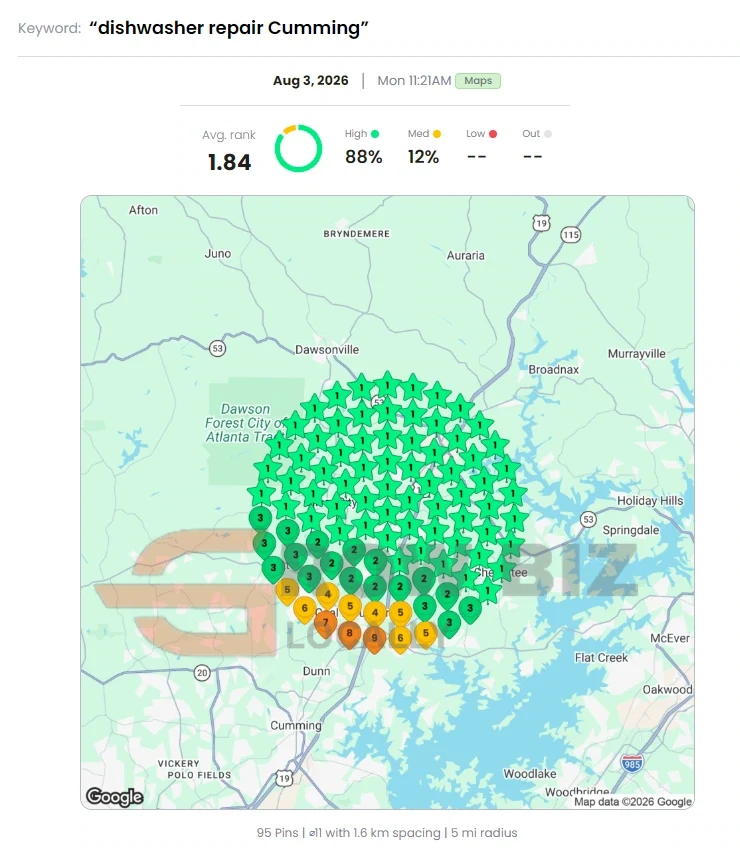Click the Dunn map label
Screen dimensions: 740x855
pyautogui.click(x=316, y=671)
